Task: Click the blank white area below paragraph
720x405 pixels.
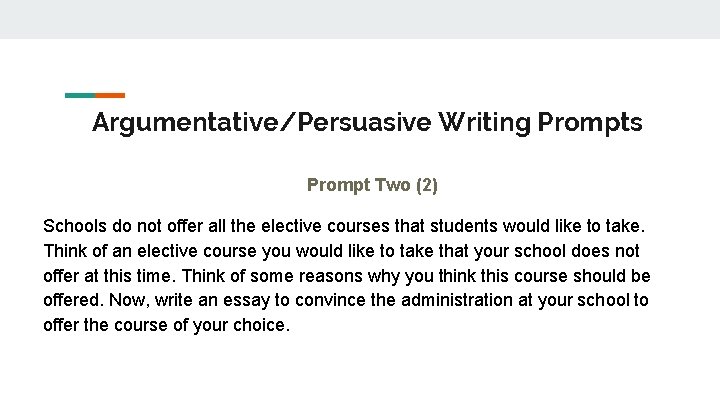Action: 360,372
